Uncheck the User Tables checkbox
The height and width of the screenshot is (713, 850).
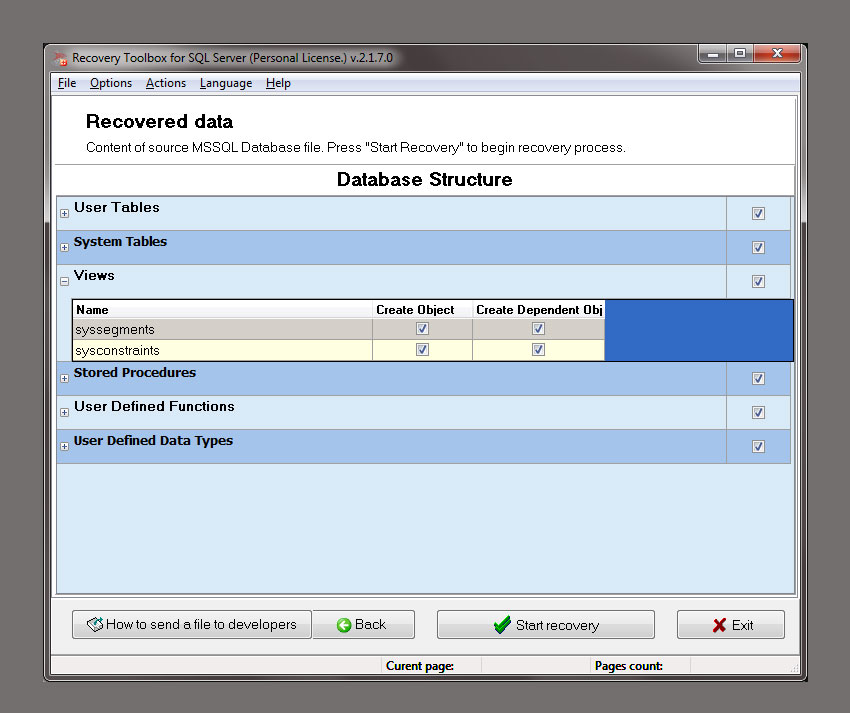click(758, 214)
